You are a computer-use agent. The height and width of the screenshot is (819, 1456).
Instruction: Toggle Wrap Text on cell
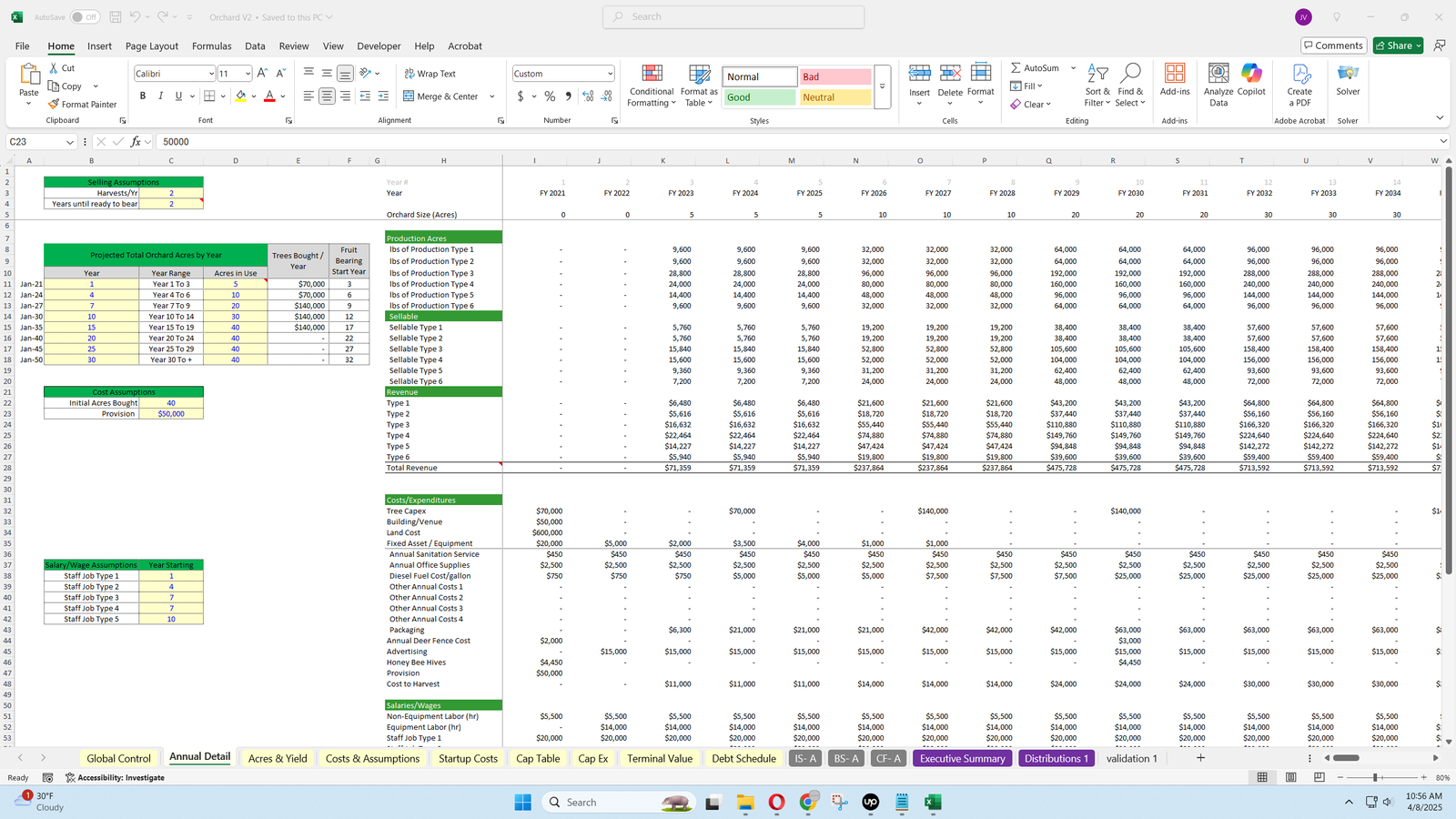pos(430,74)
